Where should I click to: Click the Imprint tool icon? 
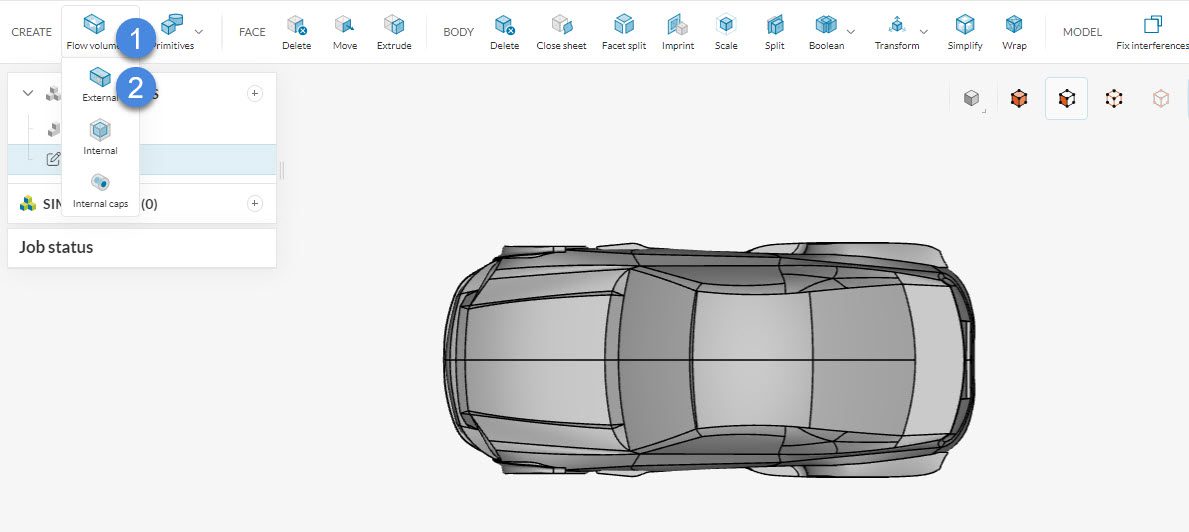[677, 31]
